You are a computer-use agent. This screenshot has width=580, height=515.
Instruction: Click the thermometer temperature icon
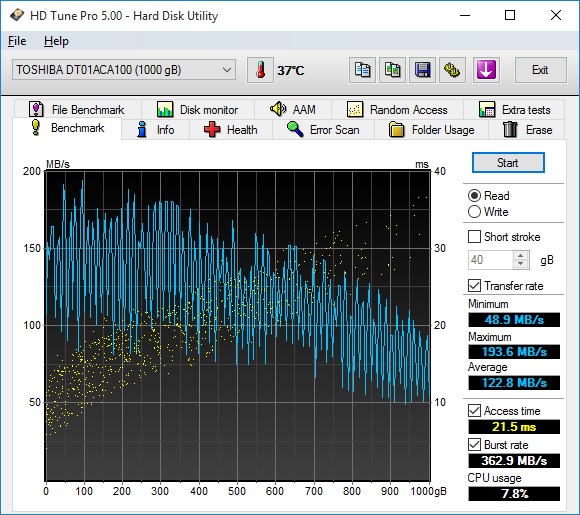(x=260, y=70)
